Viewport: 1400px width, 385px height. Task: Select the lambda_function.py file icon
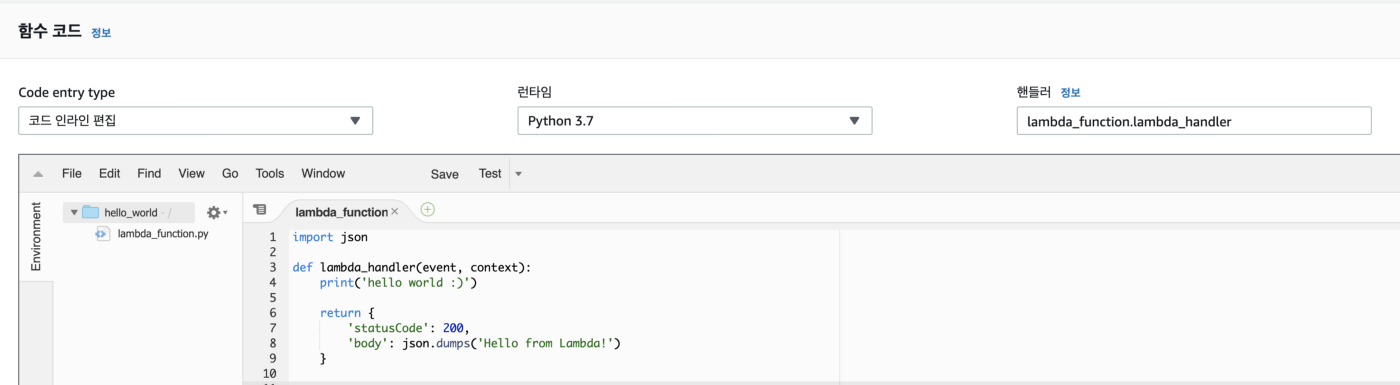102,233
